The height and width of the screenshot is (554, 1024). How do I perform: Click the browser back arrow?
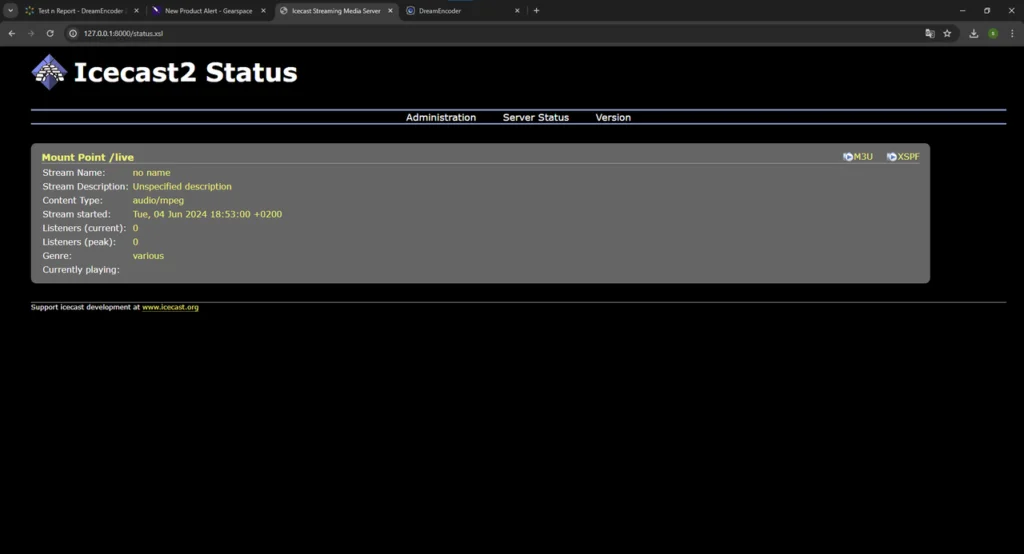(x=12, y=33)
